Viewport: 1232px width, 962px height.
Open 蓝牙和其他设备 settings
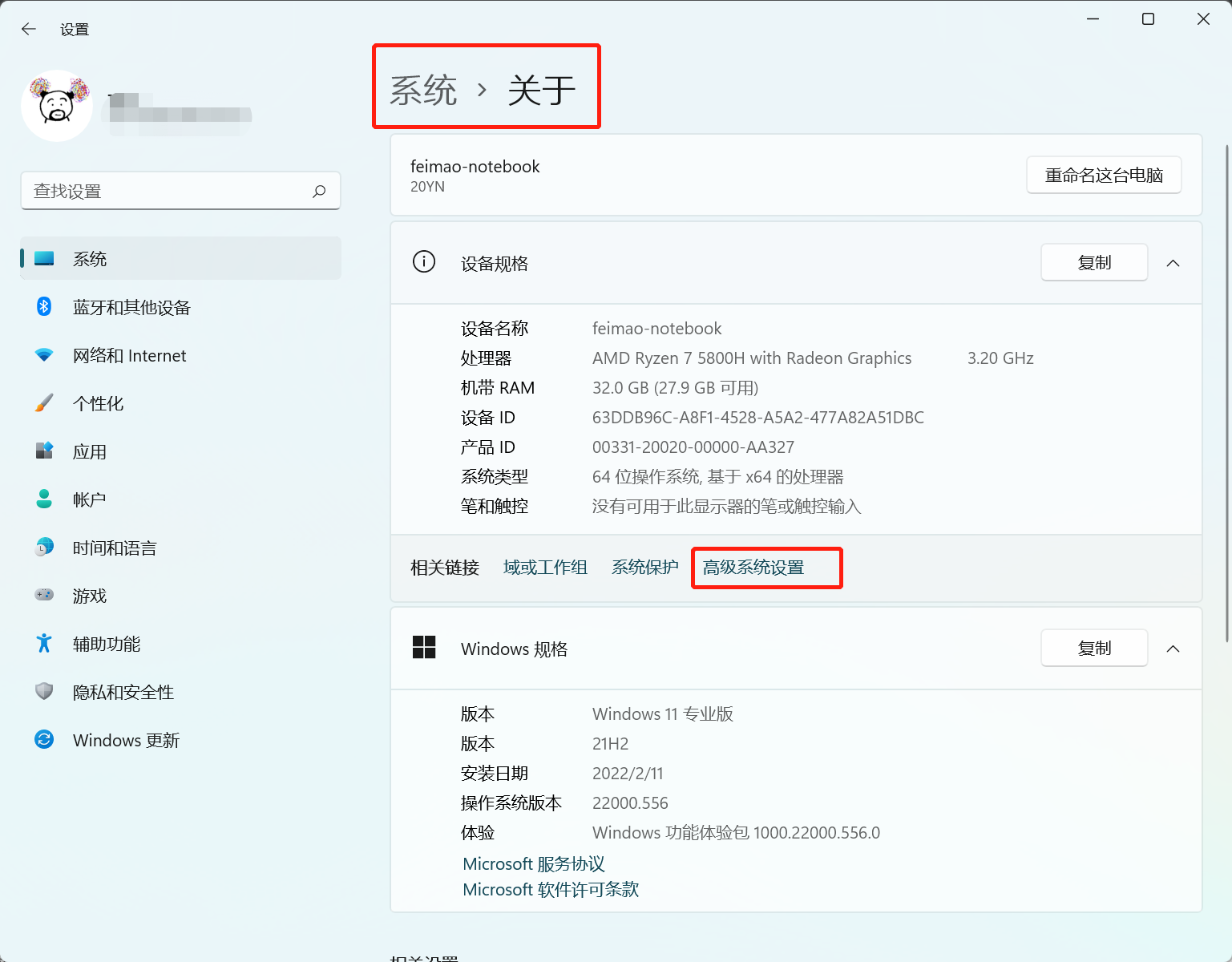point(181,307)
